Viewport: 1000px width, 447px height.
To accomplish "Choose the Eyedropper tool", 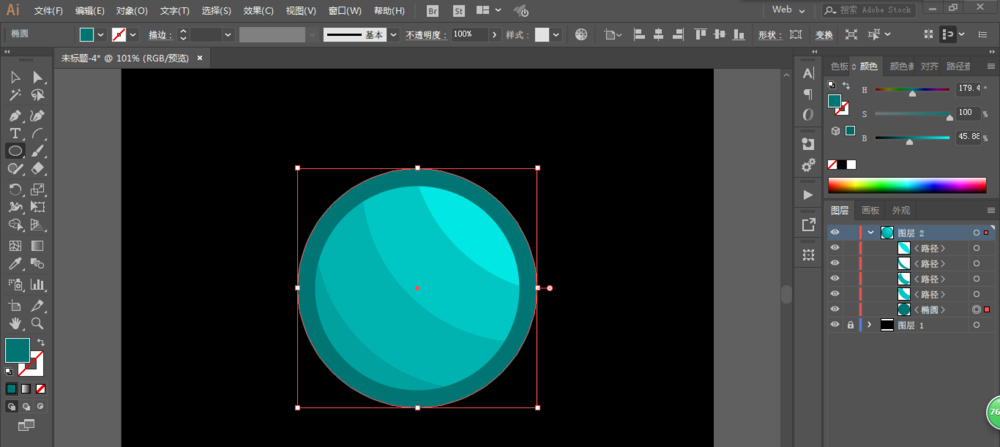I will coord(15,264).
